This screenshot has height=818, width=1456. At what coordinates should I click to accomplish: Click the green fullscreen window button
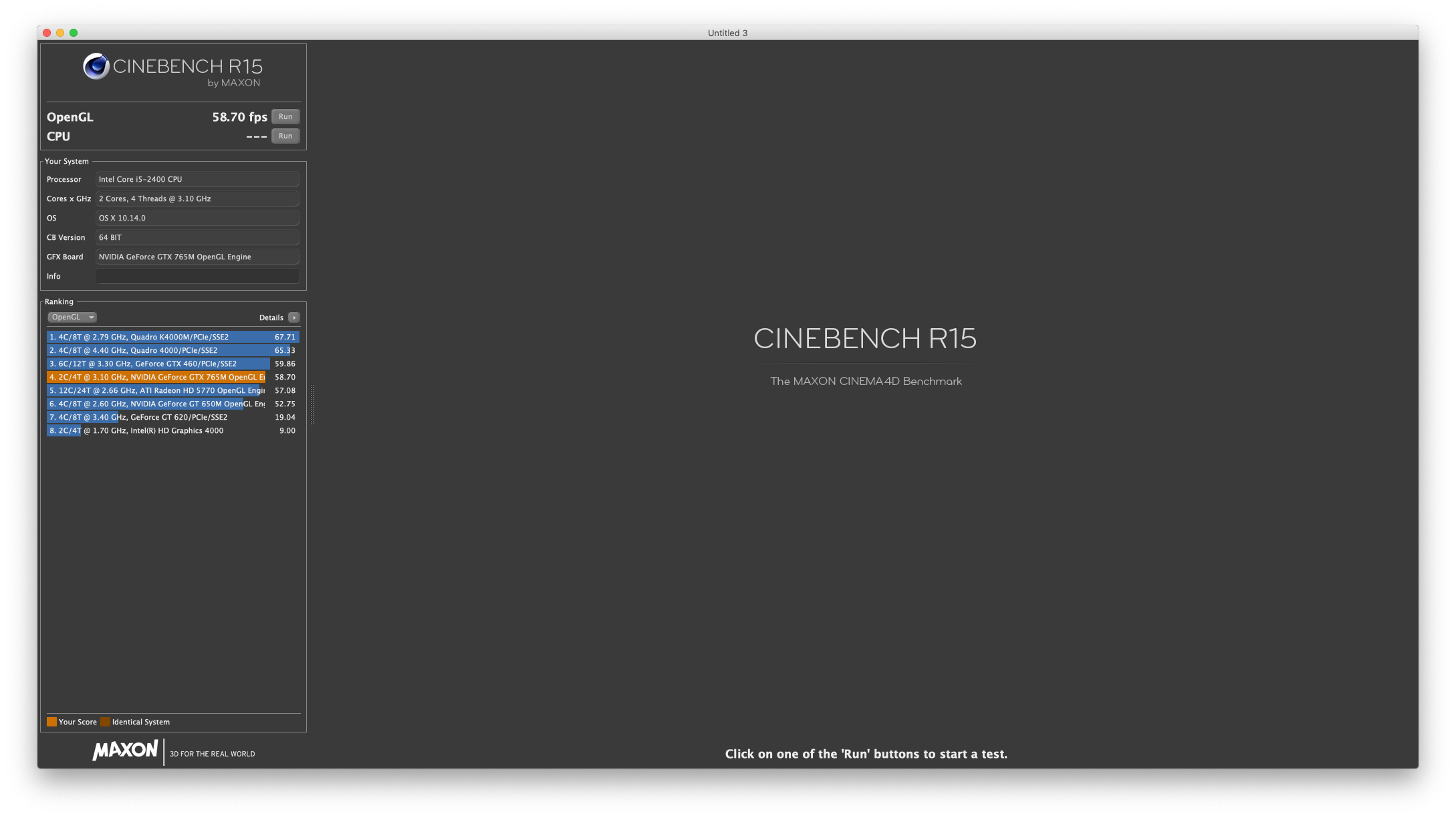[74, 33]
